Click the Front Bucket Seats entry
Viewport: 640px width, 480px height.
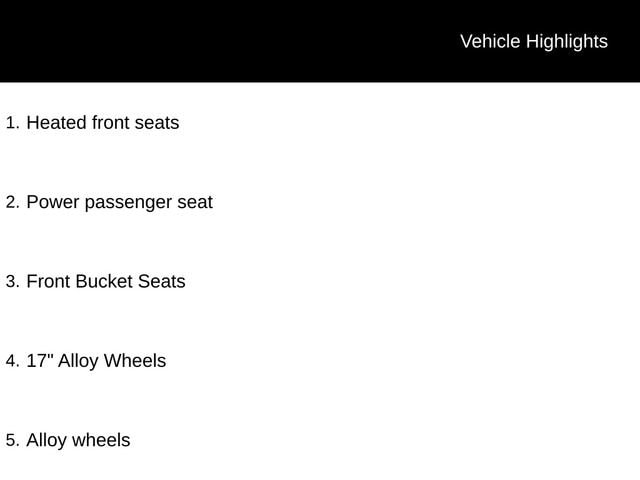[105, 281]
